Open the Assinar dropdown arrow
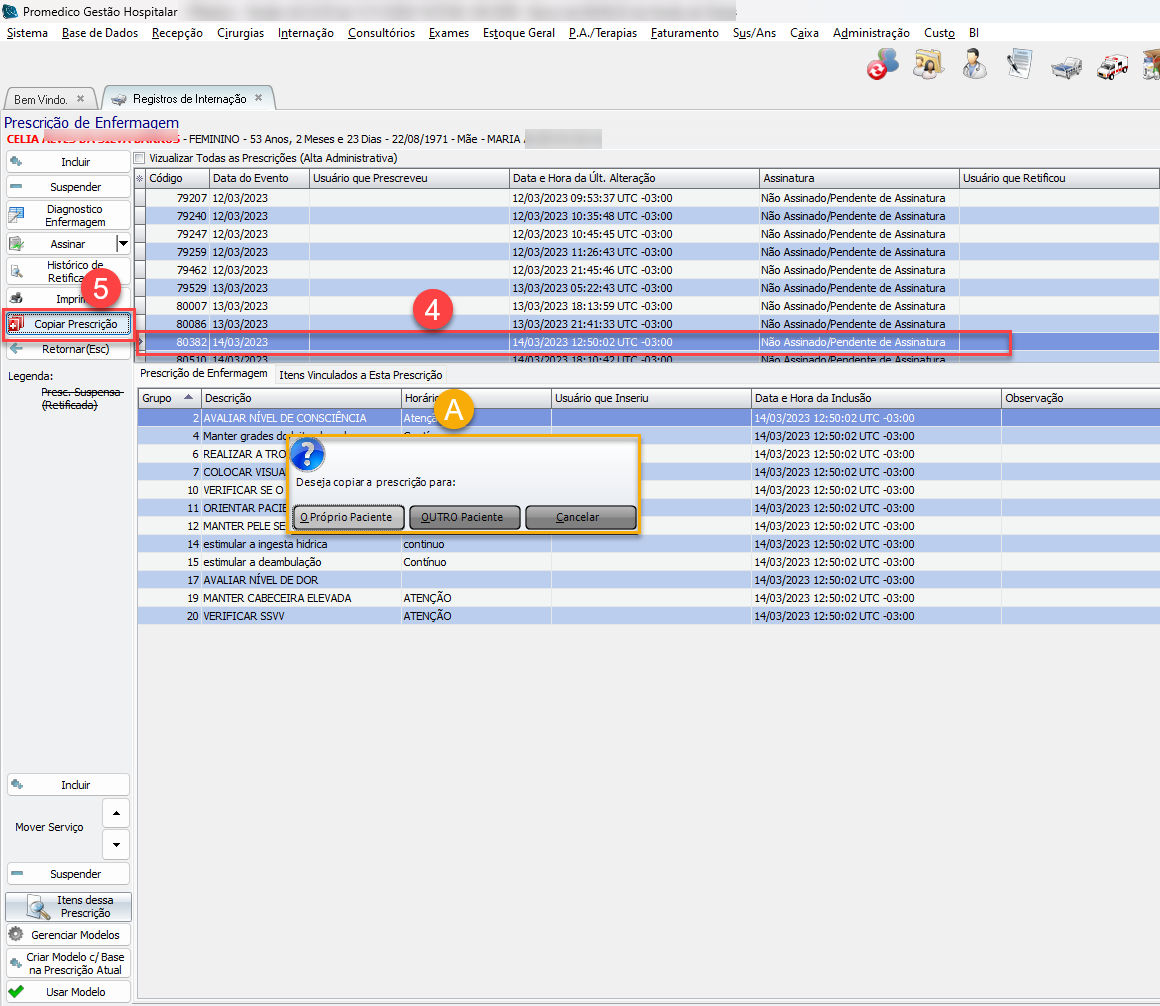Screen dimensions: 1160x1006 [123, 243]
